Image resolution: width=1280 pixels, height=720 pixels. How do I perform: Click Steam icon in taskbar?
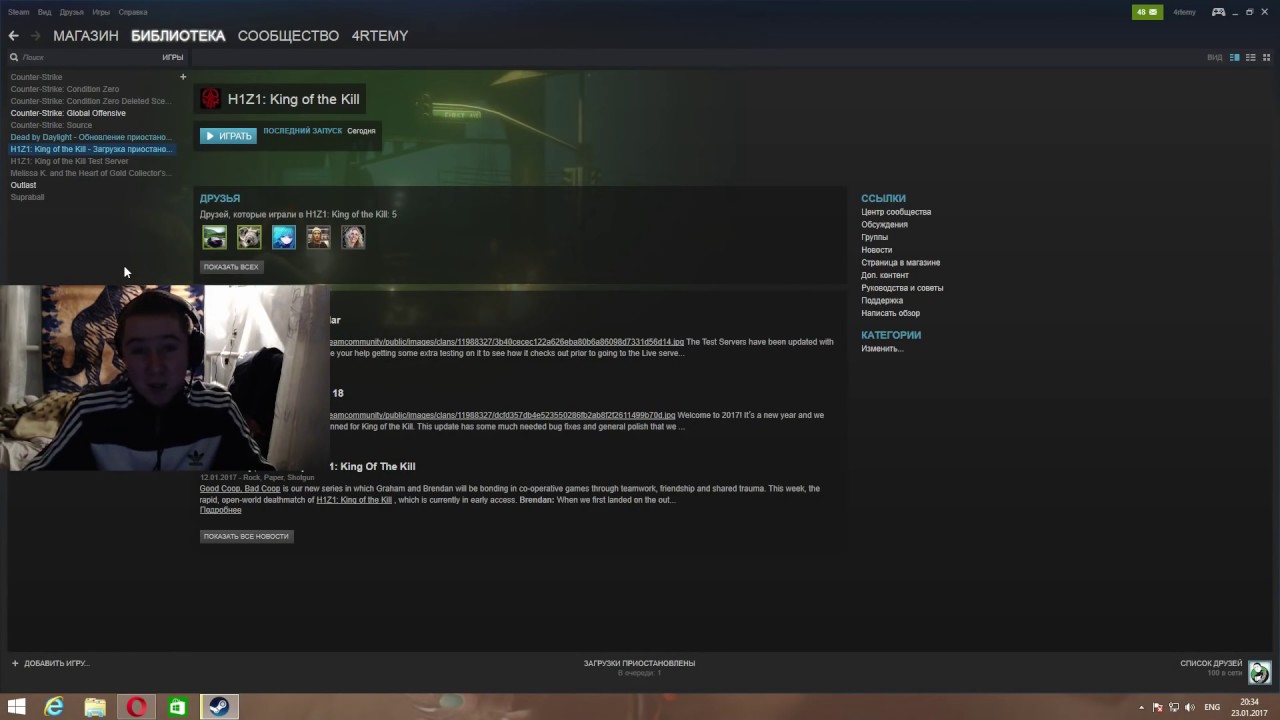218,707
